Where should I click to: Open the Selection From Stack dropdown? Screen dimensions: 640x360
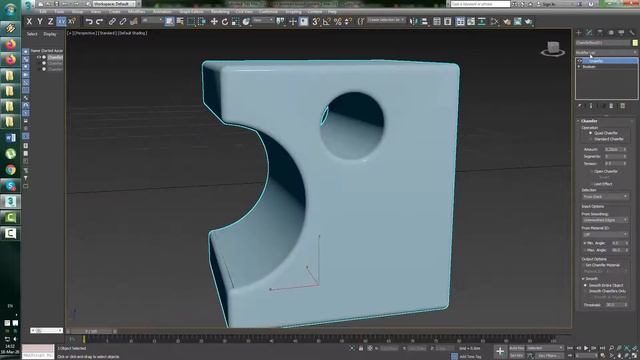(605, 197)
